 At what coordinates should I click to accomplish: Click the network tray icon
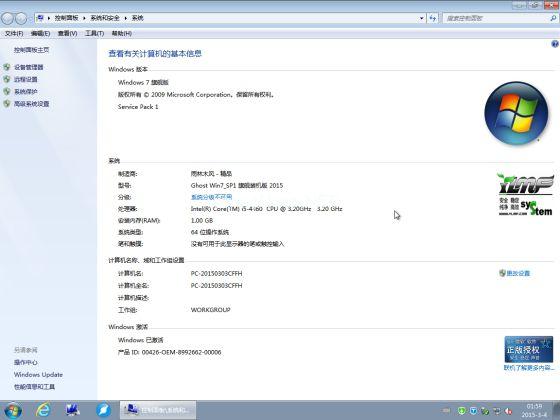coord(497,411)
